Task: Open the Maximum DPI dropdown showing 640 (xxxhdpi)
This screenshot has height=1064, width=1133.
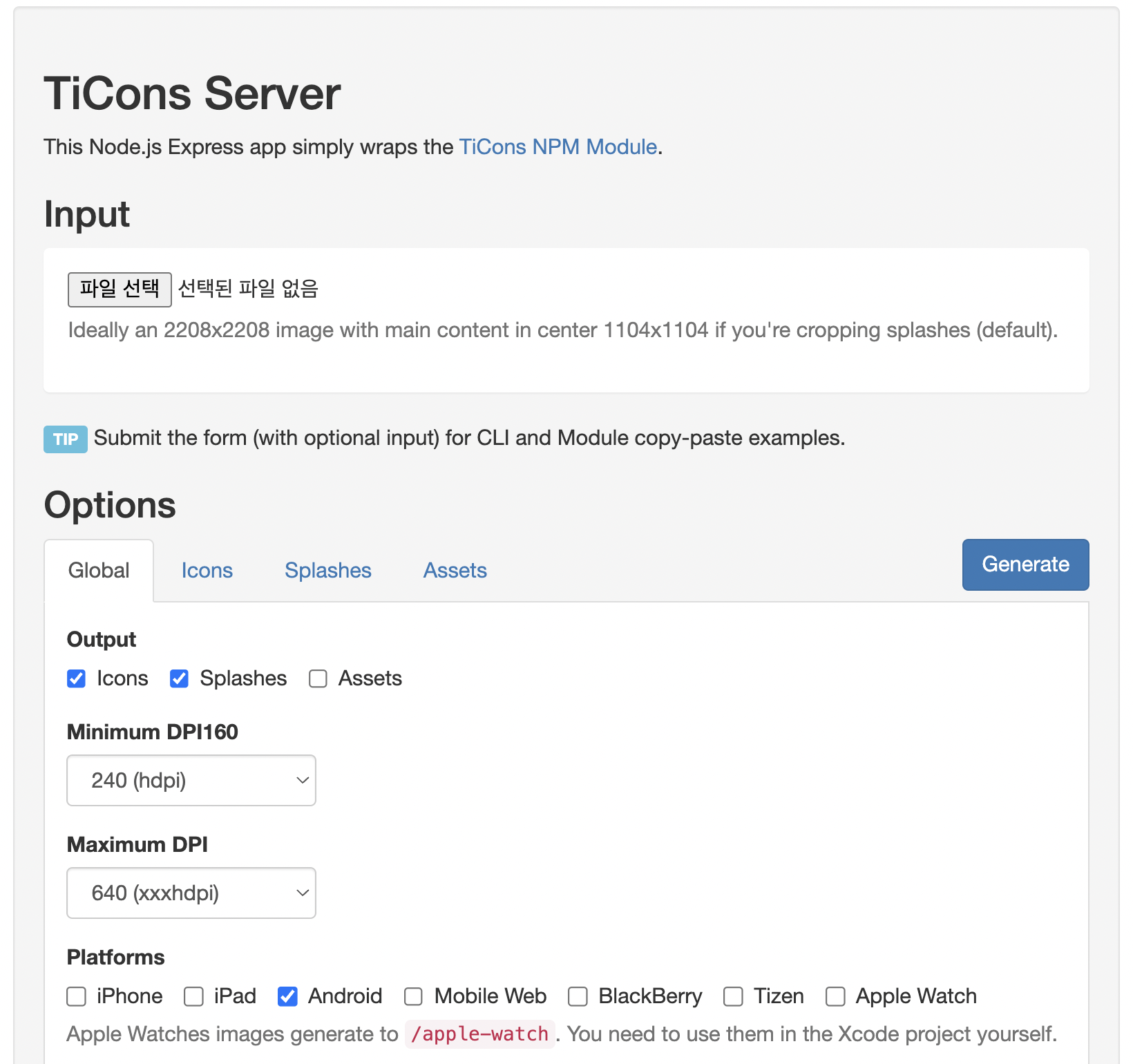Action: tap(191, 893)
